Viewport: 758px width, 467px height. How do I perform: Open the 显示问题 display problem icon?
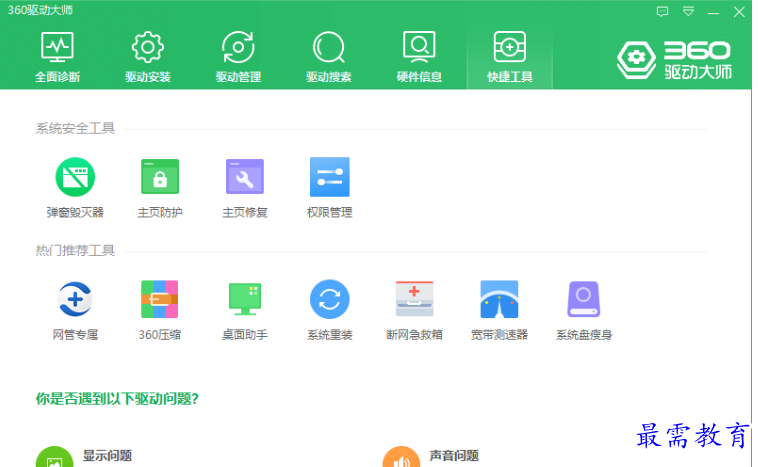55,457
